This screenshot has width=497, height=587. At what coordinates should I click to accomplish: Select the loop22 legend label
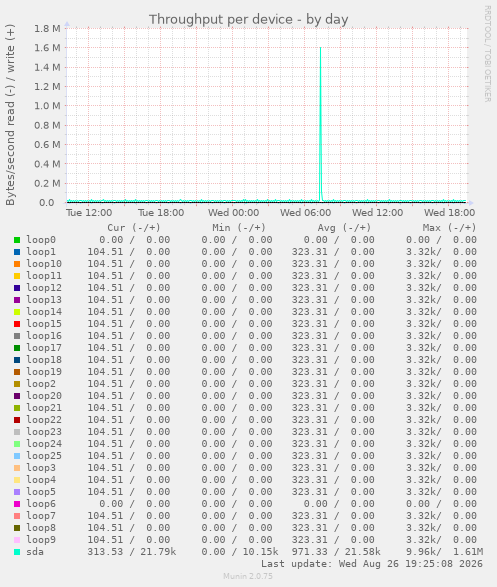coord(44,420)
